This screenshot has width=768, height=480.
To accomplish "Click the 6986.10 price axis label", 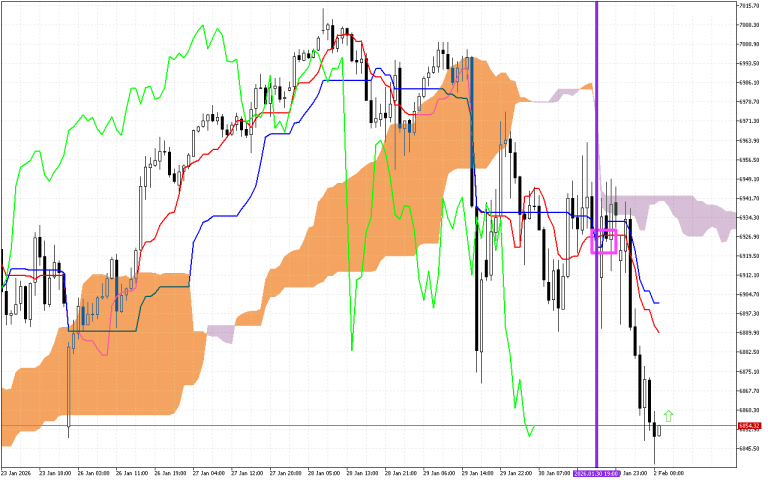I will 750,83.
